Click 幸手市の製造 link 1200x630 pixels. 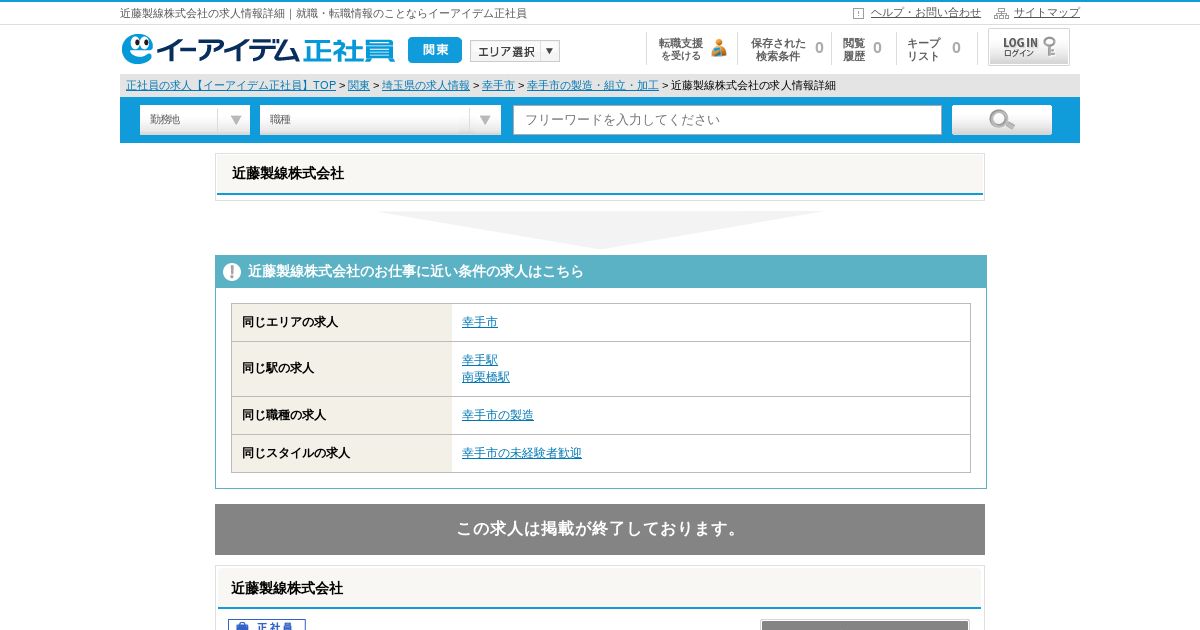[x=498, y=415]
